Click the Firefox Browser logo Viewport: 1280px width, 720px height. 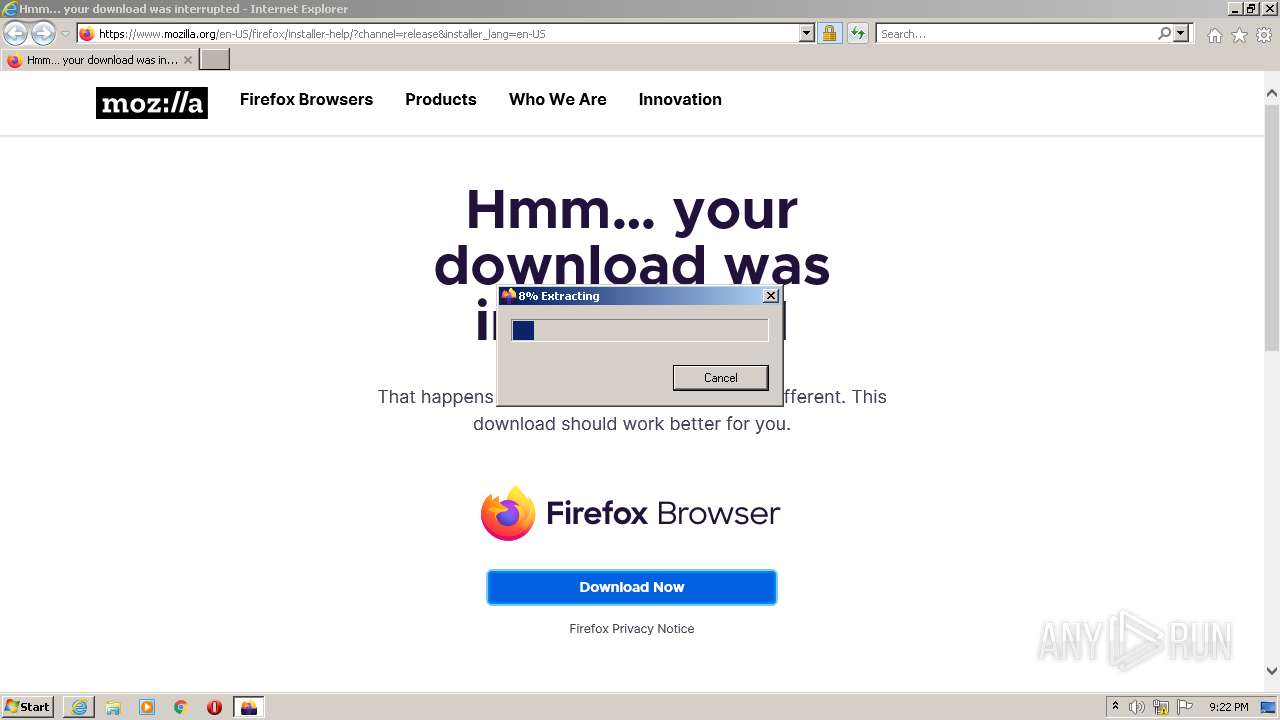630,513
